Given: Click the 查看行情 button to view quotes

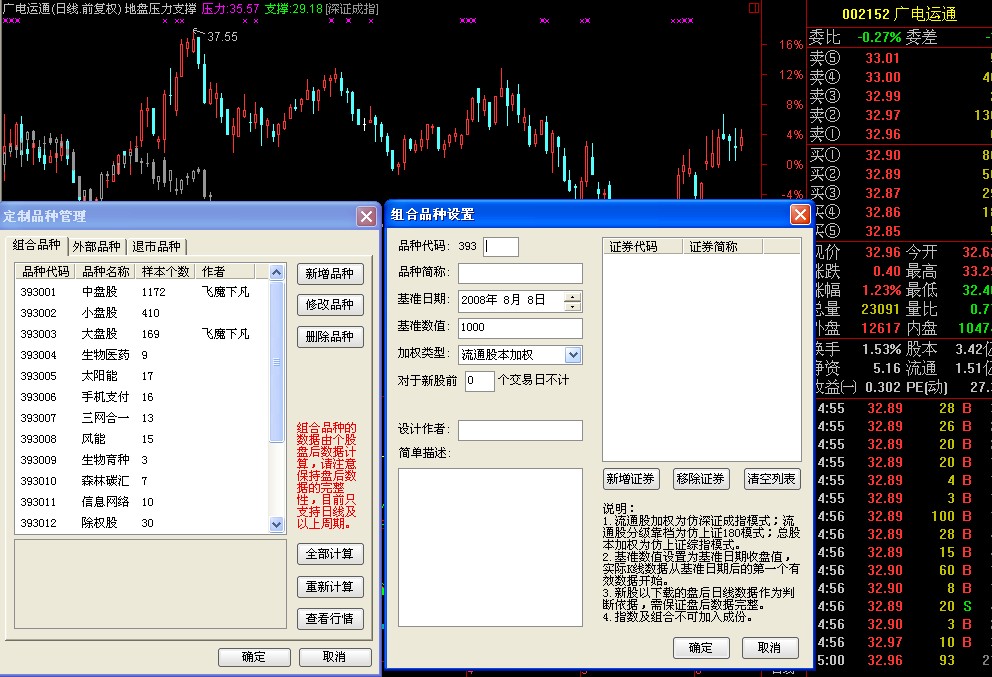Looking at the screenshot, I should (330, 620).
